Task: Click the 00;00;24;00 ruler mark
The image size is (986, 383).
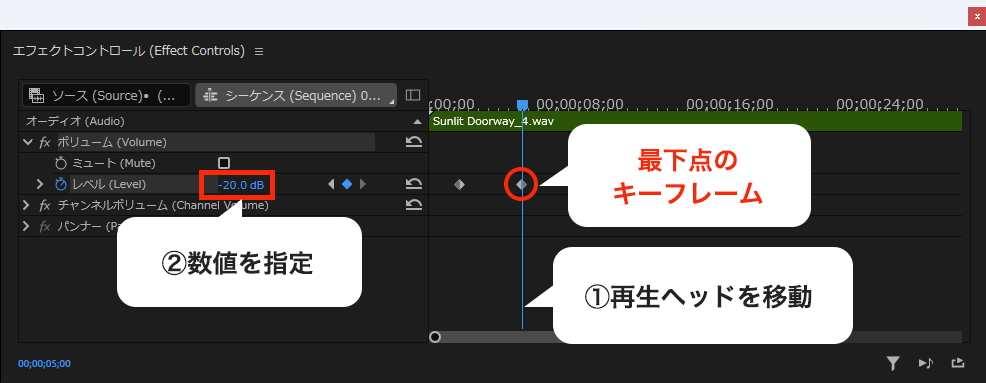Action: [x=880, y=104]
